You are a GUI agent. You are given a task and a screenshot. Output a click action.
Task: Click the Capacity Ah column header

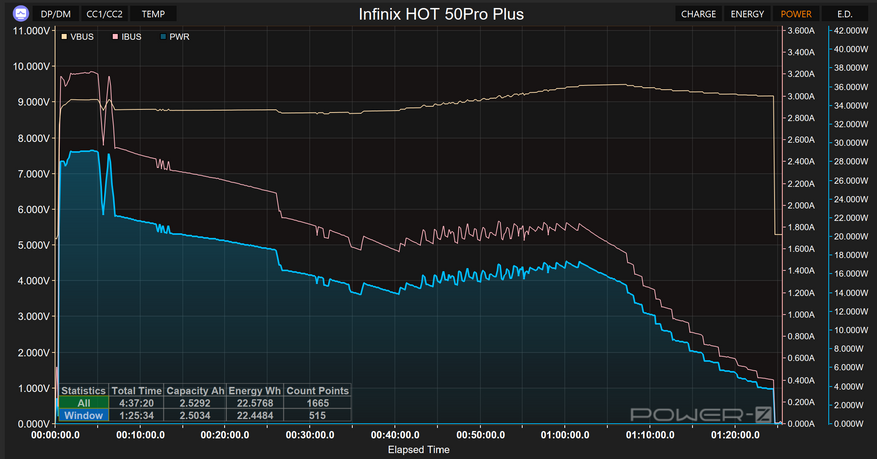195,391
